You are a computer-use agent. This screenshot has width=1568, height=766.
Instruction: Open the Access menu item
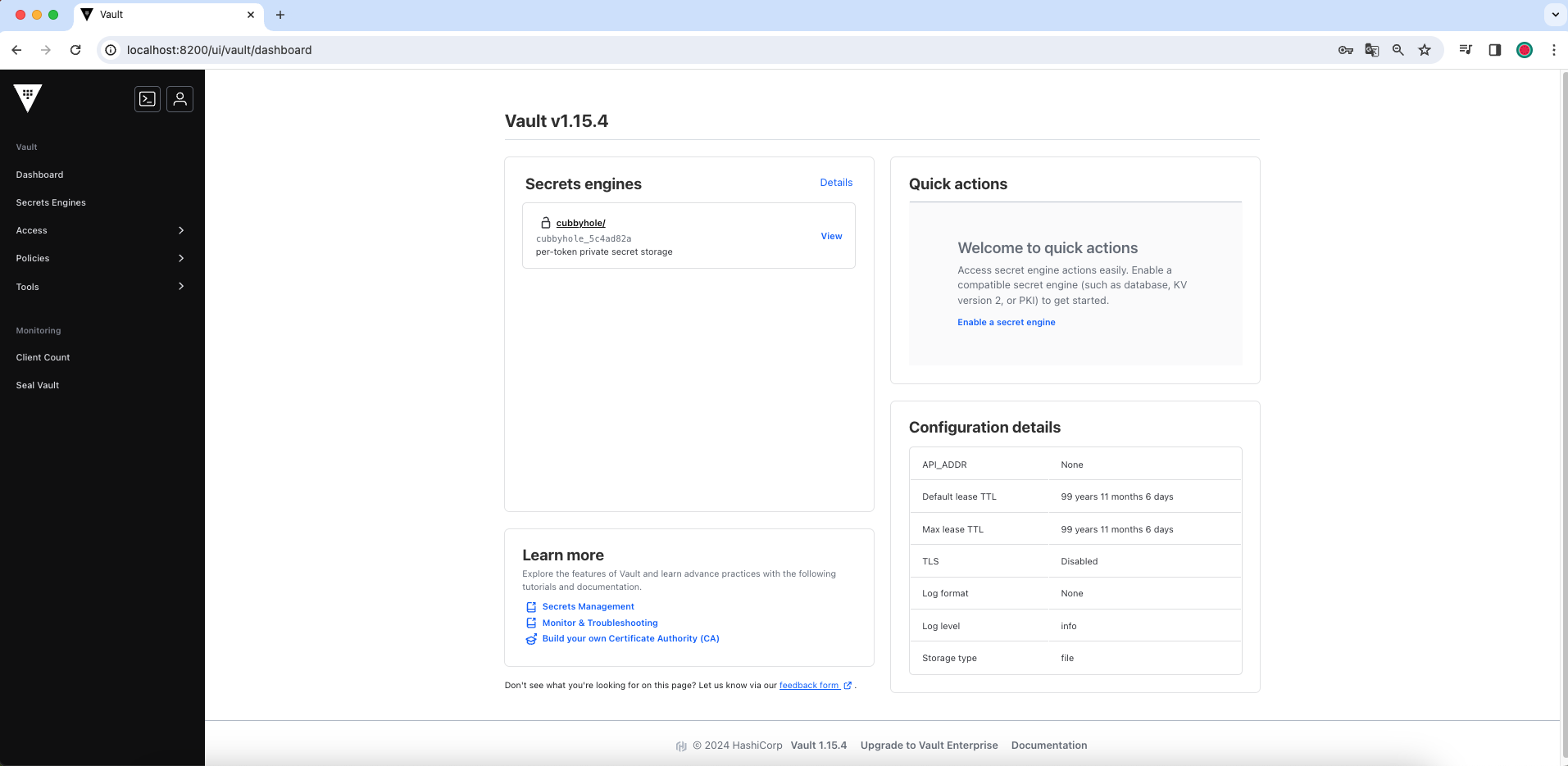pos(32,230)
